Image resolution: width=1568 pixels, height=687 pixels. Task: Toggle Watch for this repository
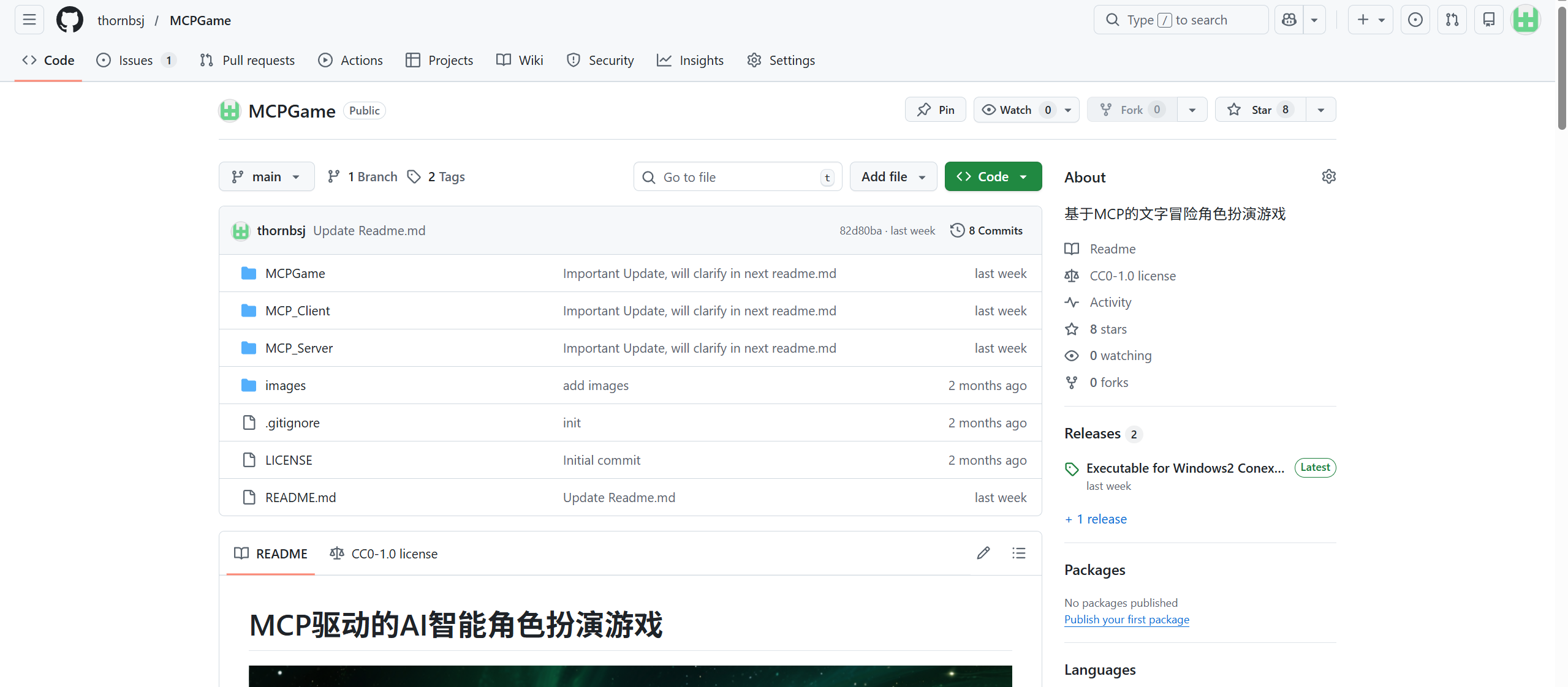click(x=1015, y=110)
